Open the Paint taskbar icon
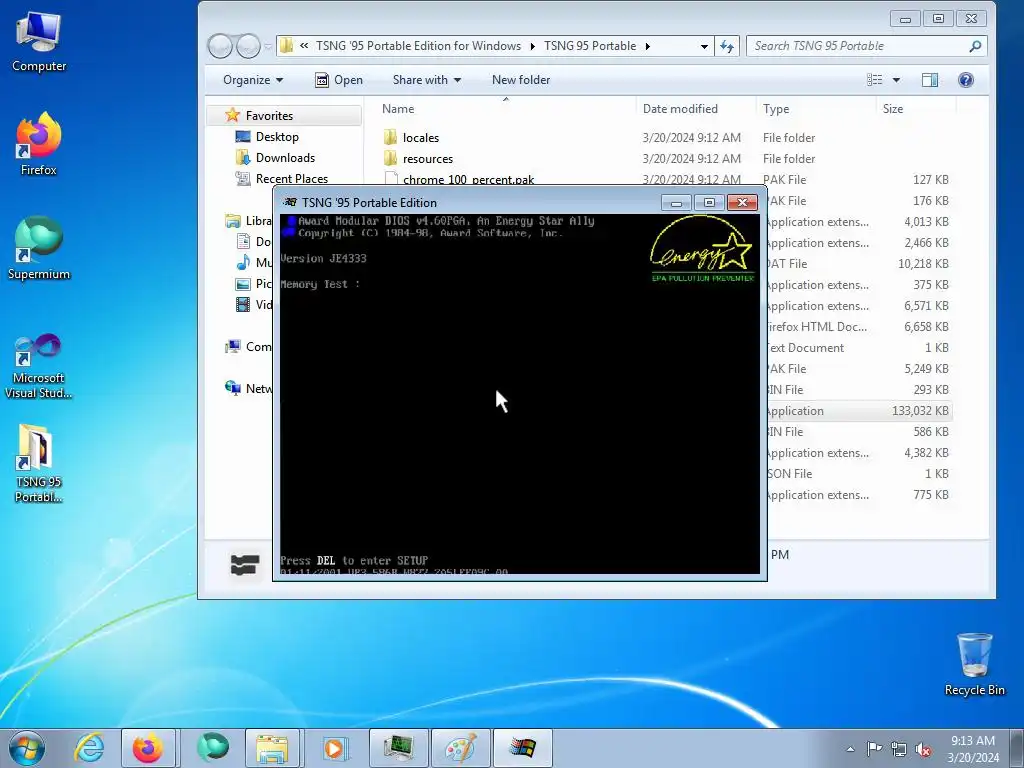Image resolution: width=1024 pixels, height=768 pixels. [460, 748]
